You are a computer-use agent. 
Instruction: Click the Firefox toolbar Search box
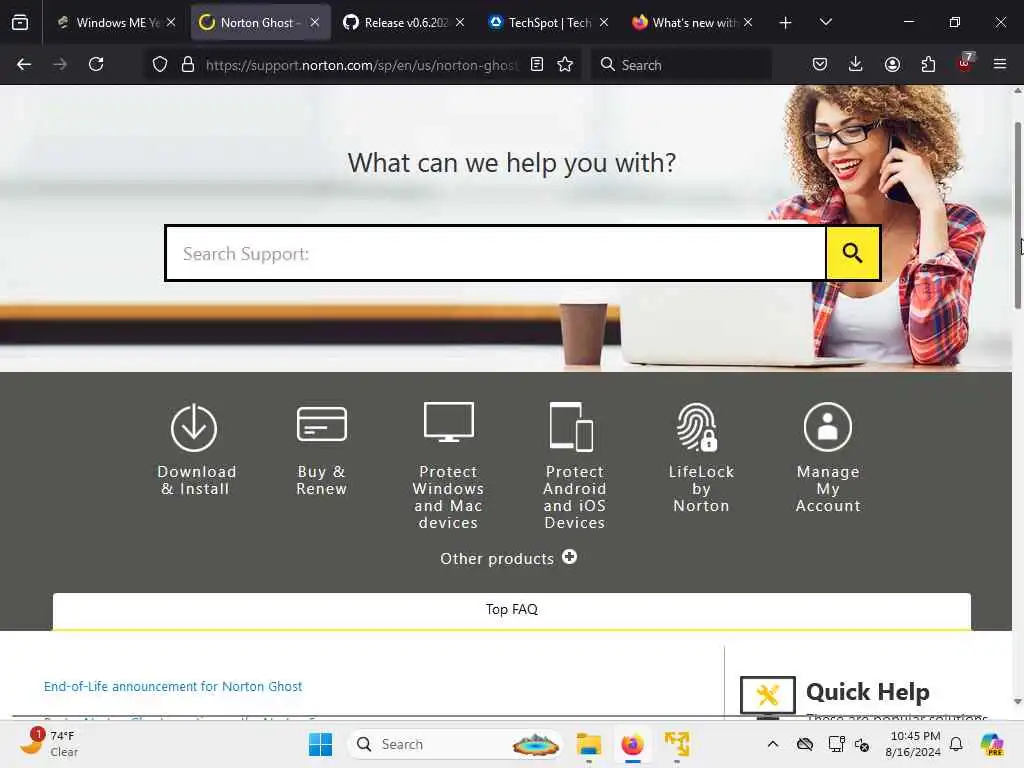pyautogui.click(x=681, y=65)
